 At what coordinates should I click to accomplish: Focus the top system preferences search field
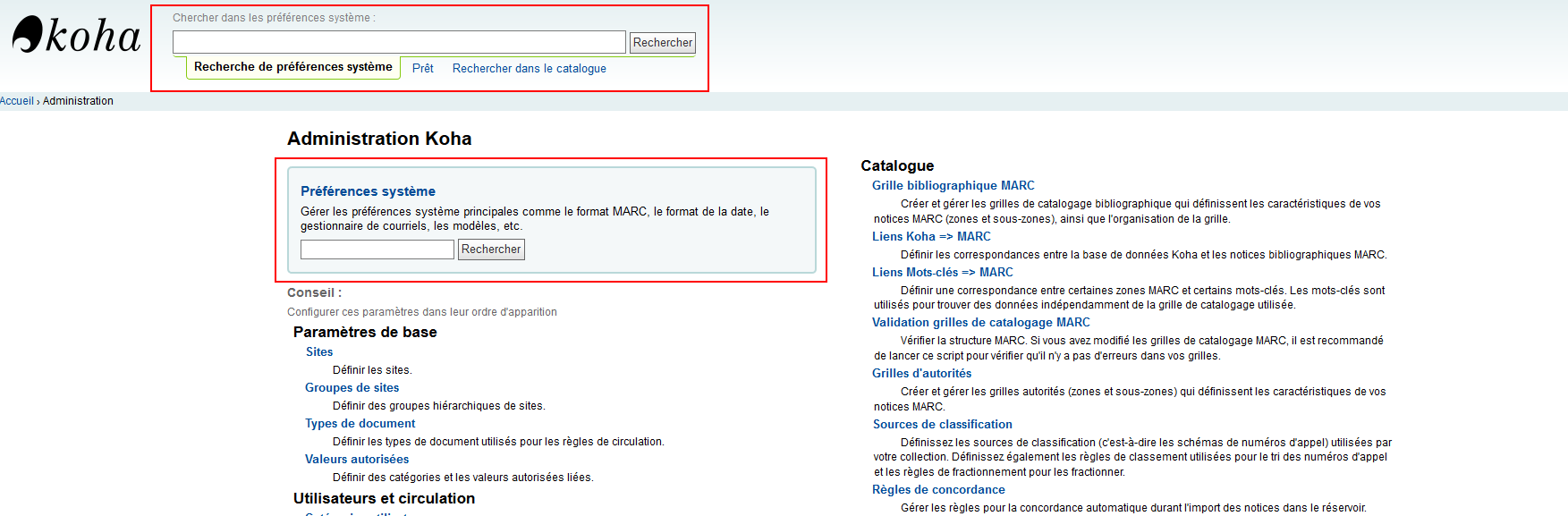click(x=399, y=42)
